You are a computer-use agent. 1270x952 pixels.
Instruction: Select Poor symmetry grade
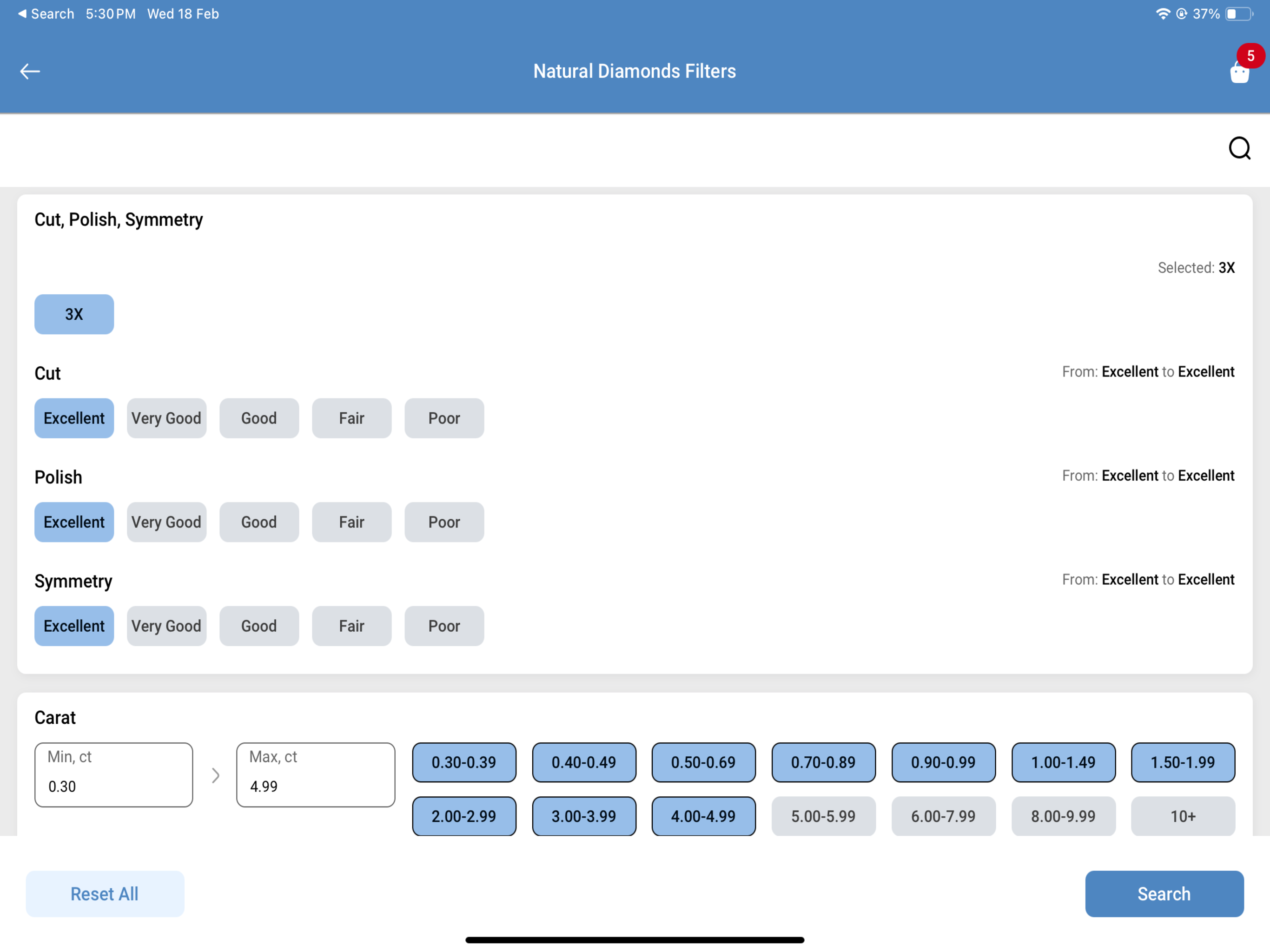(x=444, y=626)
